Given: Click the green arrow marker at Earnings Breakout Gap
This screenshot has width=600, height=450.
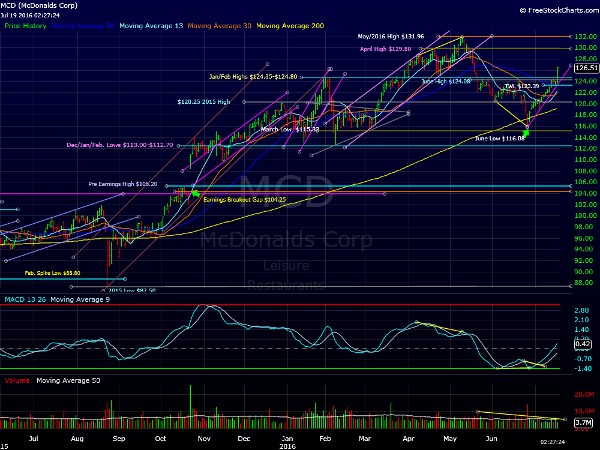Looking at the screenshot, I should coord(195,194).
